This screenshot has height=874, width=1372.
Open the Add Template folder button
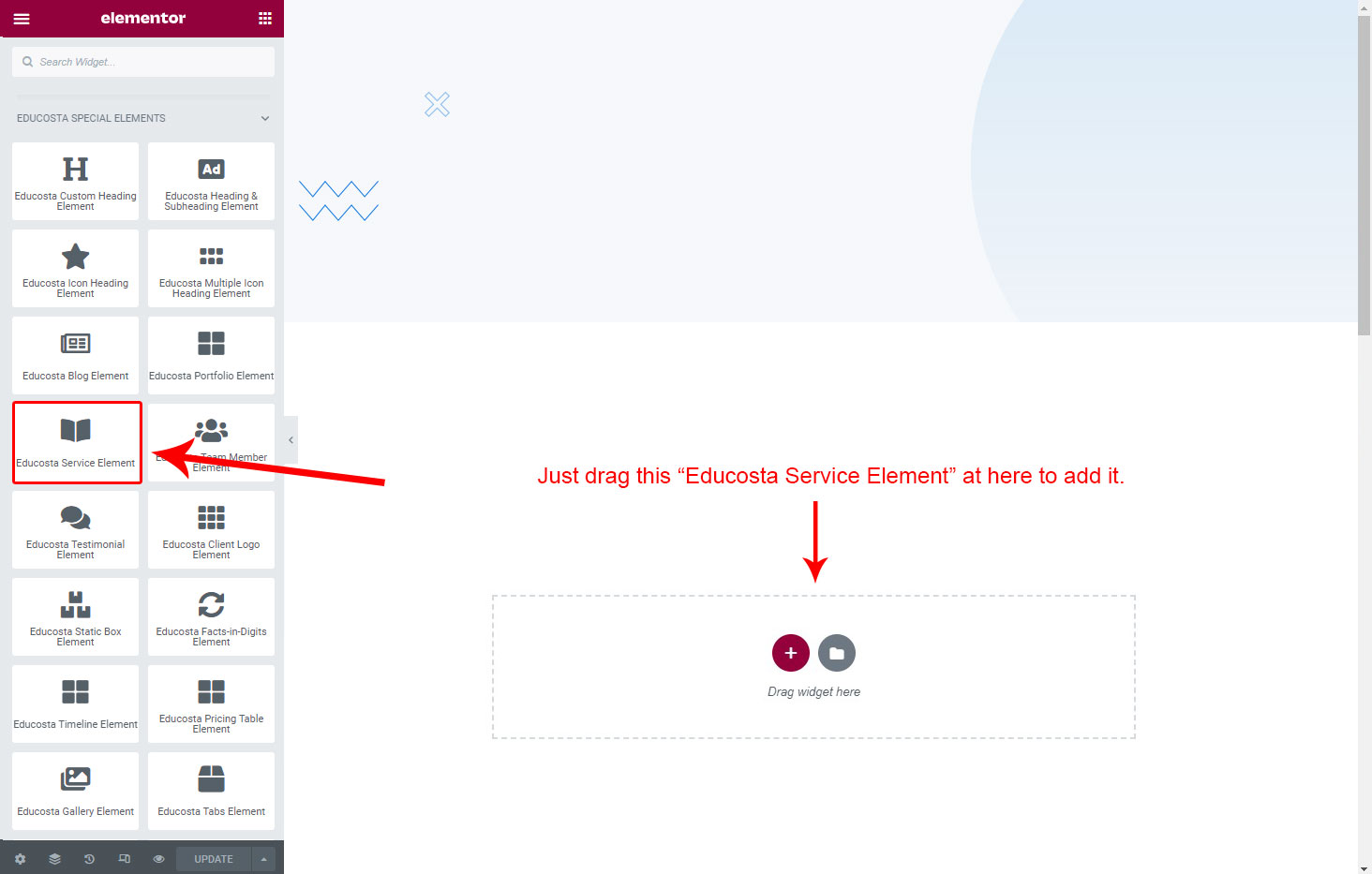[837, 653]
